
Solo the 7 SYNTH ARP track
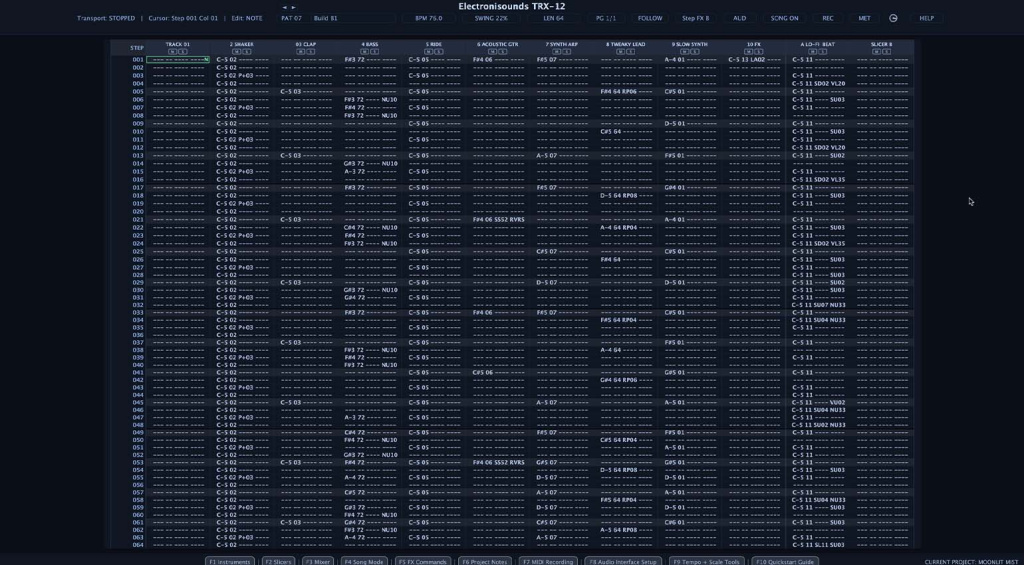pos(565,51)
